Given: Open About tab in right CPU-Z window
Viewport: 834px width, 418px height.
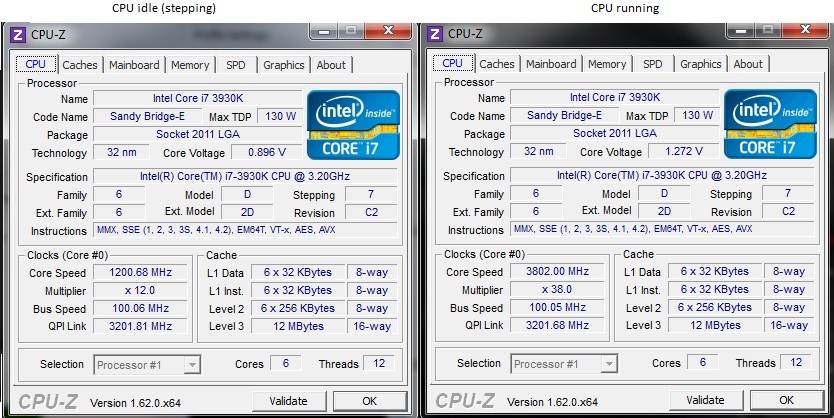Looking at the screenshot, I should pos(748,64).
